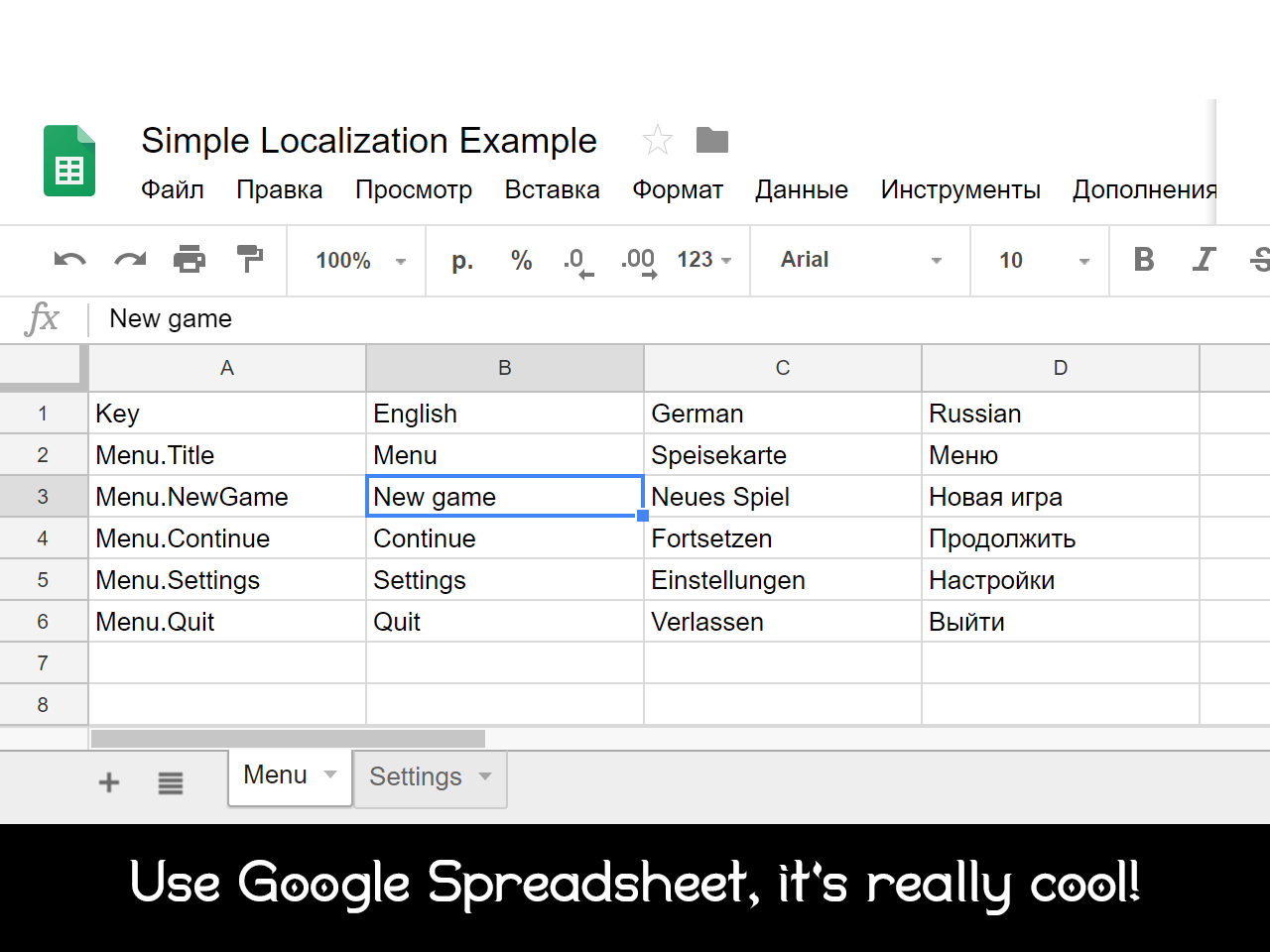Open the Arial font dropdown
The image size is (1270, 952).
[860, 260]
